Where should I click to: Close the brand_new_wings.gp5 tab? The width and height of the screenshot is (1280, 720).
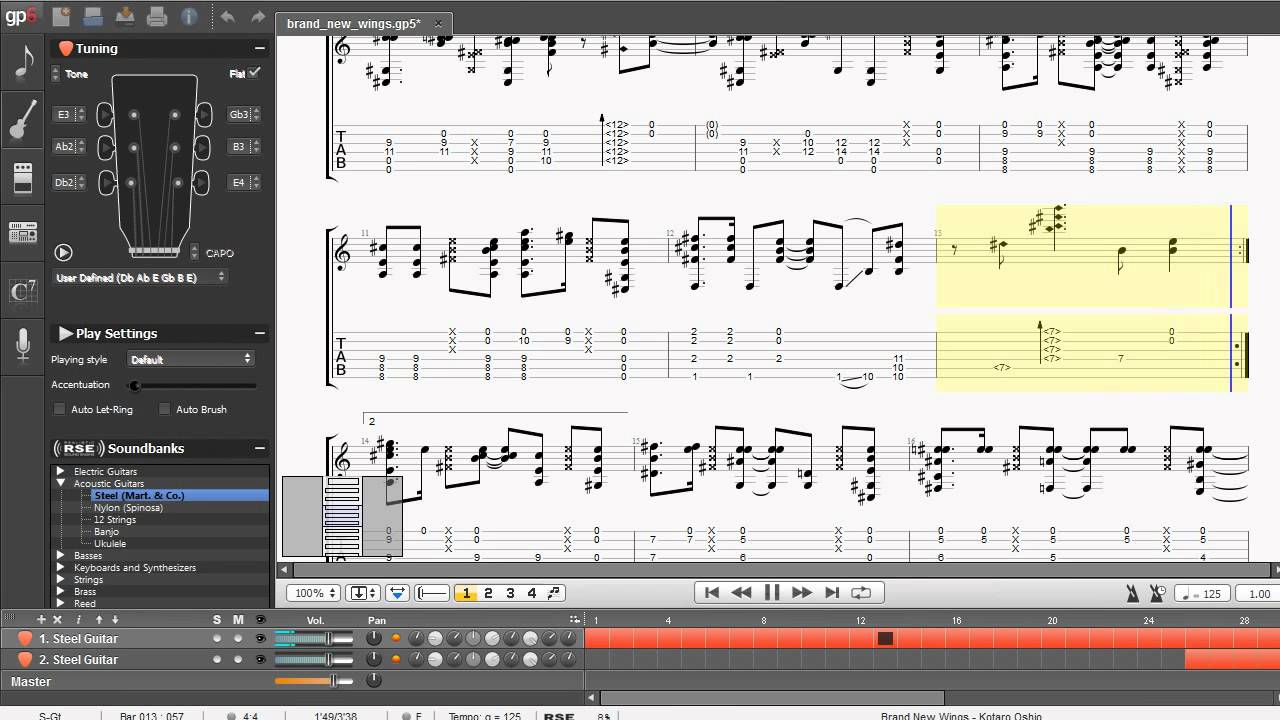coord(438,23)
